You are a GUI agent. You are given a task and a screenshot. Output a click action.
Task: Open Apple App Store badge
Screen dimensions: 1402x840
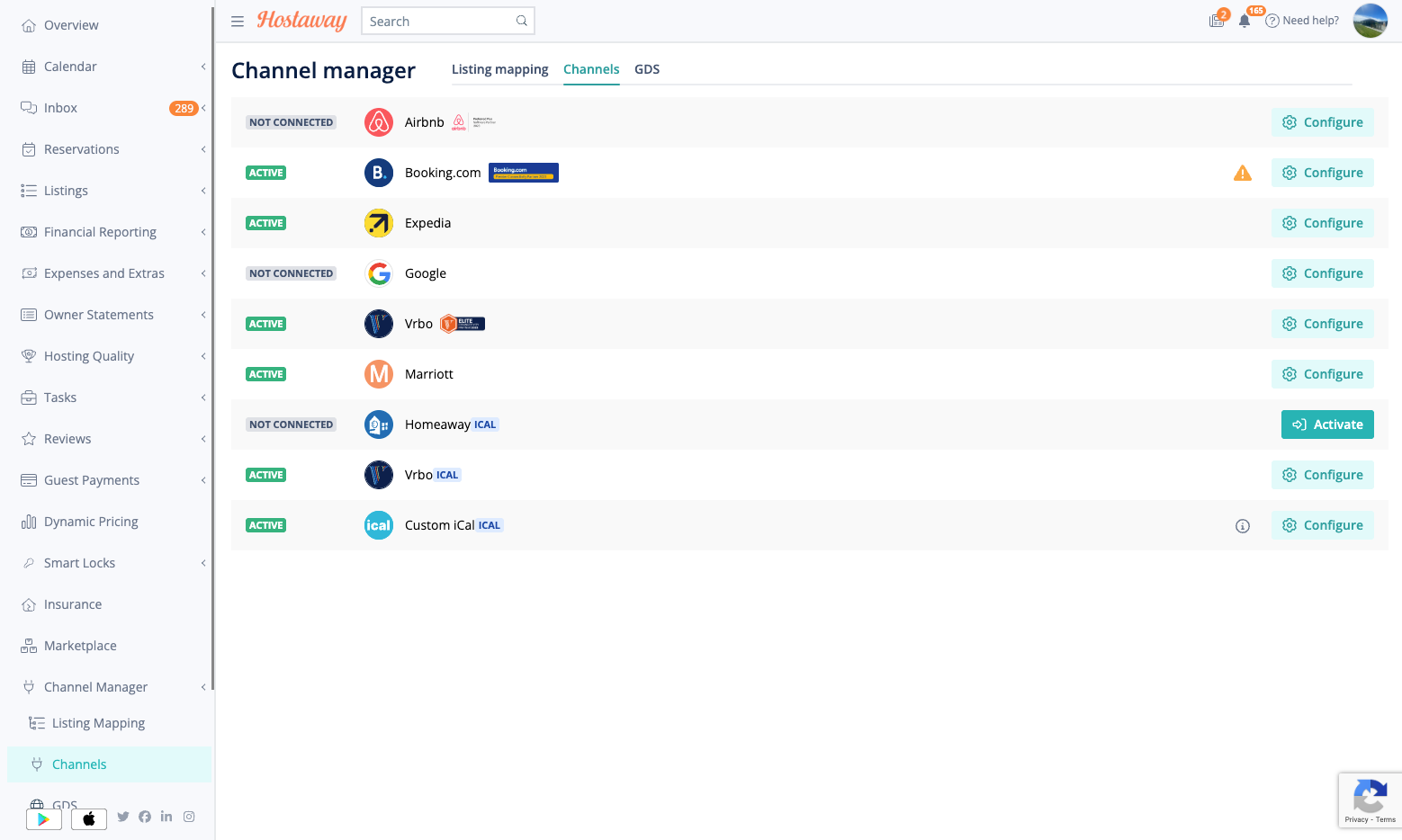click(x=89, y=818)
